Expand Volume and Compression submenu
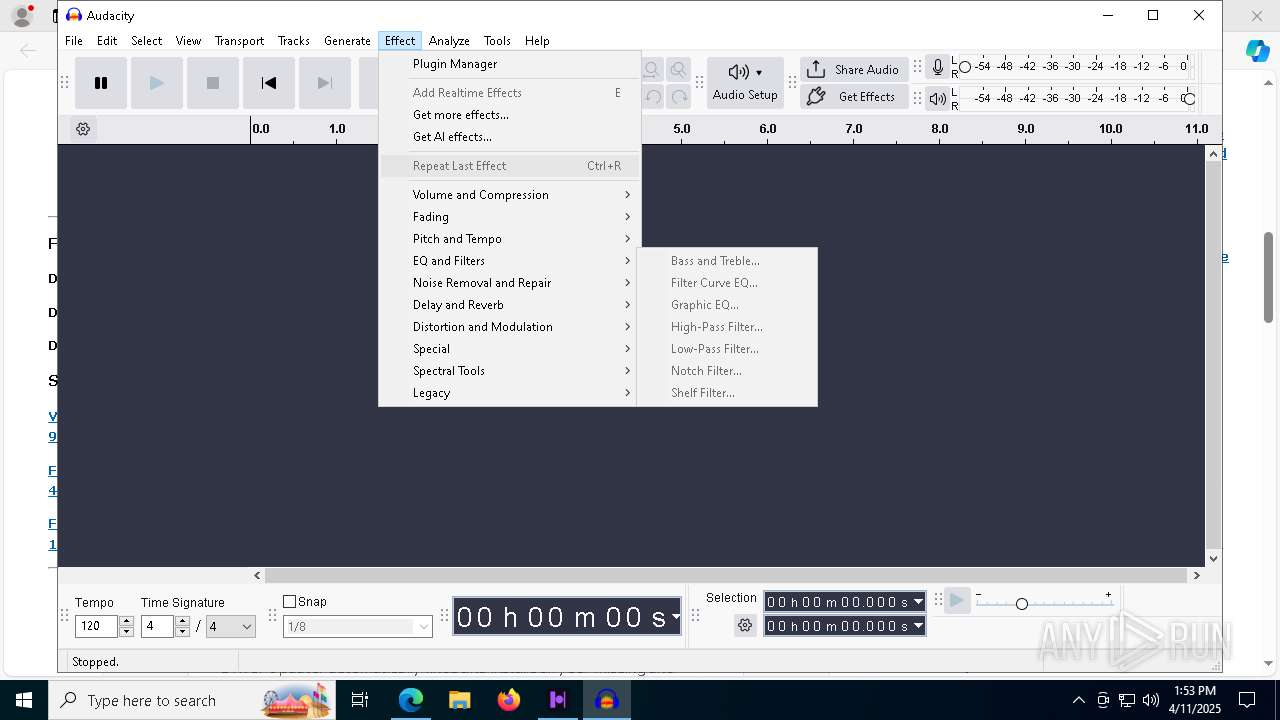Viewport: 1280px width, 720px height. pyautogui.click(x=510, y=195)
